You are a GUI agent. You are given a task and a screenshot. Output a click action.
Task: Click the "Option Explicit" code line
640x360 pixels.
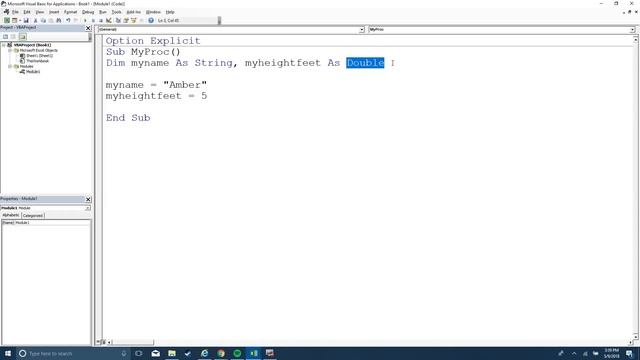click(x=153, y=41)
